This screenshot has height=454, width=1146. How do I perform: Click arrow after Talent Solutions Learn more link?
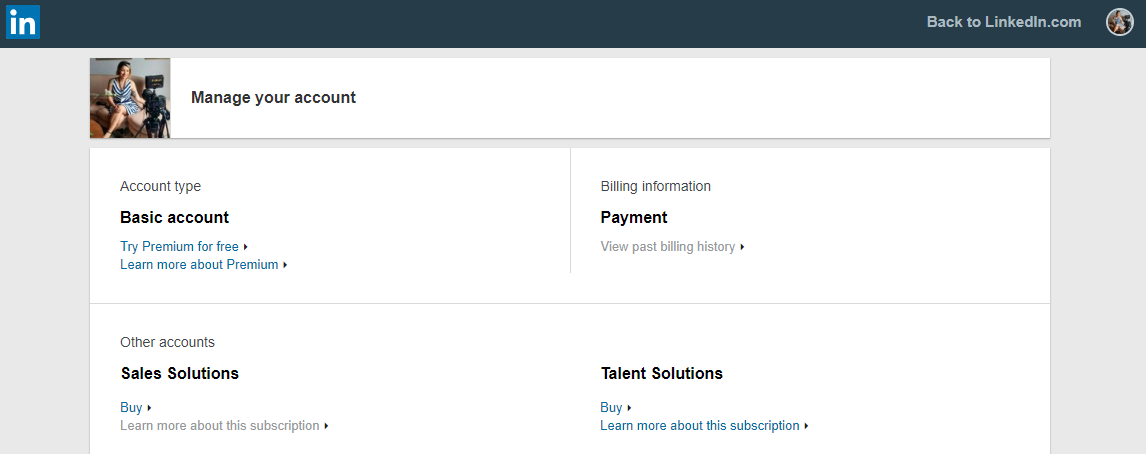point(806,426)
